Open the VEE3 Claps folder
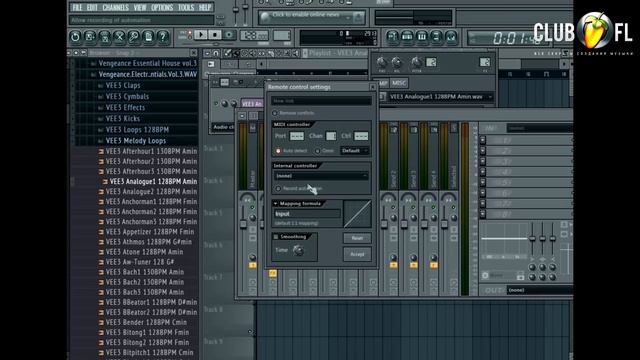 pyautogui.click(x=123, y=85)
